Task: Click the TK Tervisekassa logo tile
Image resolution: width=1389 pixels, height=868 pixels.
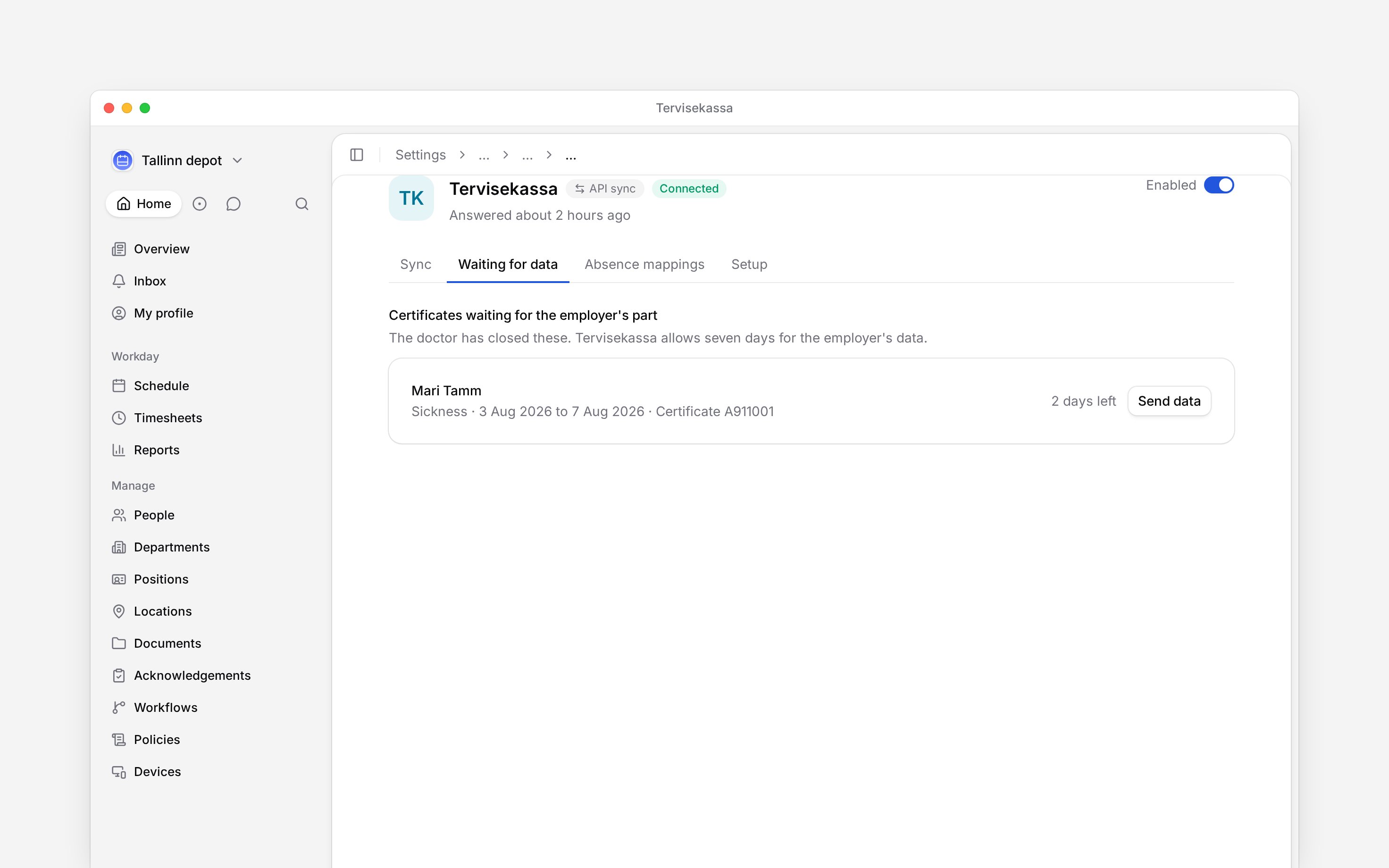Action: 411,198
